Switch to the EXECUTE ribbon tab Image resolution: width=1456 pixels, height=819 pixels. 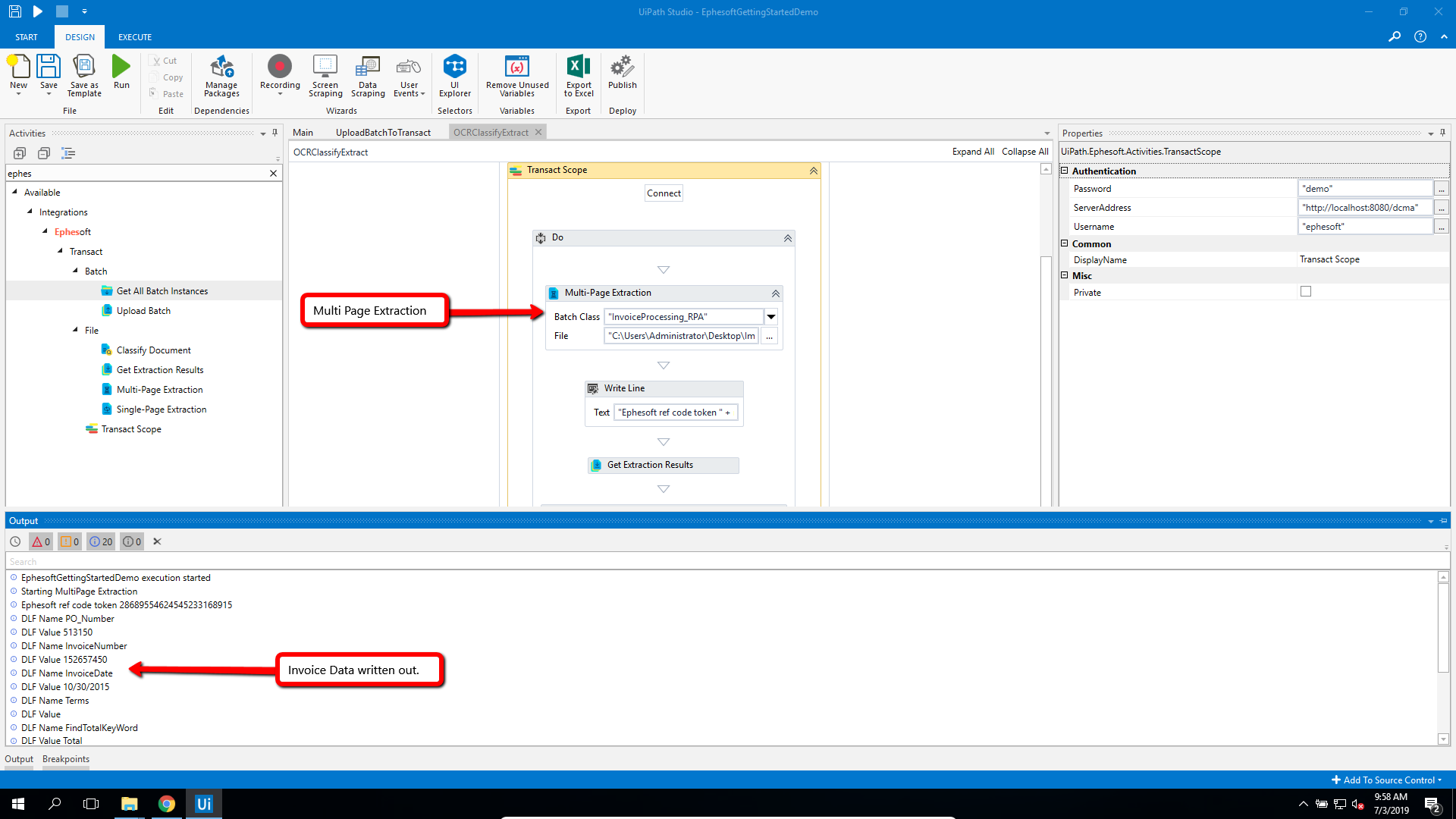pyautogui.click(x=135, y=37)
